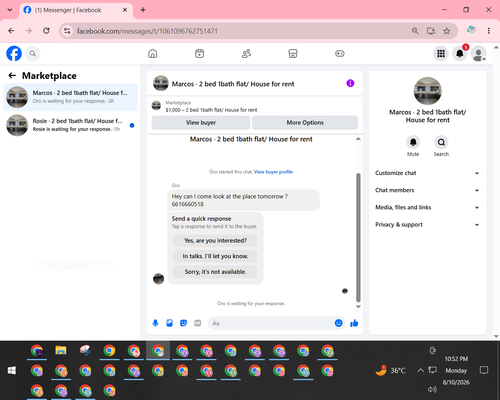Click the browser forward button

pyautogui.click(x=29, y=31)
